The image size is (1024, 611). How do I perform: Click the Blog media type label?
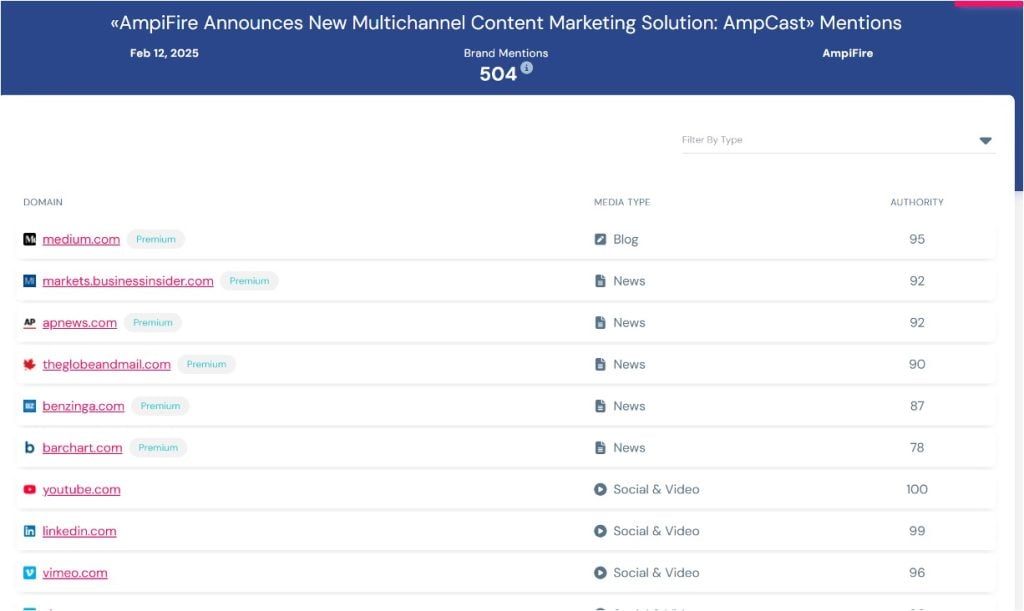(626, 240)
